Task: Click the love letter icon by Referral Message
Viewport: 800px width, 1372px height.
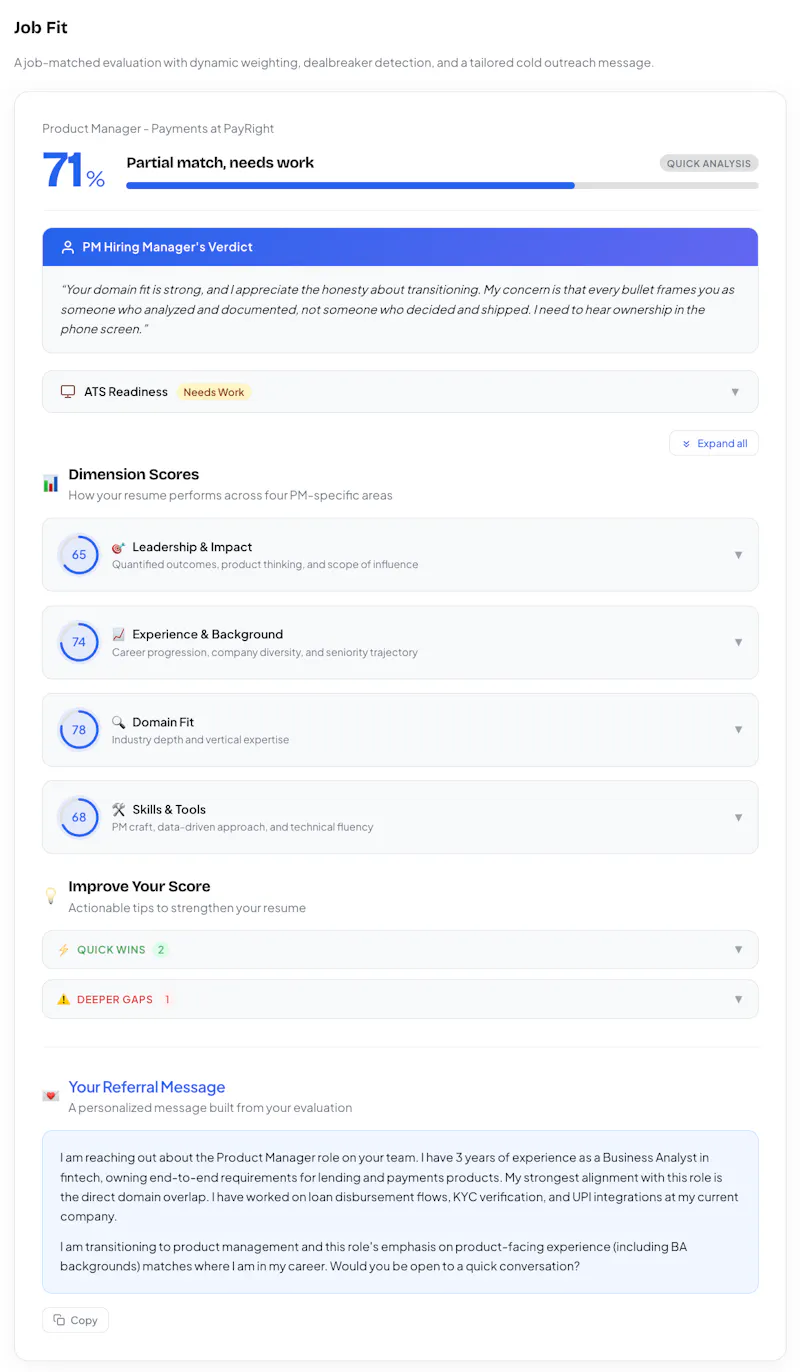Action: pos(51,1096)
